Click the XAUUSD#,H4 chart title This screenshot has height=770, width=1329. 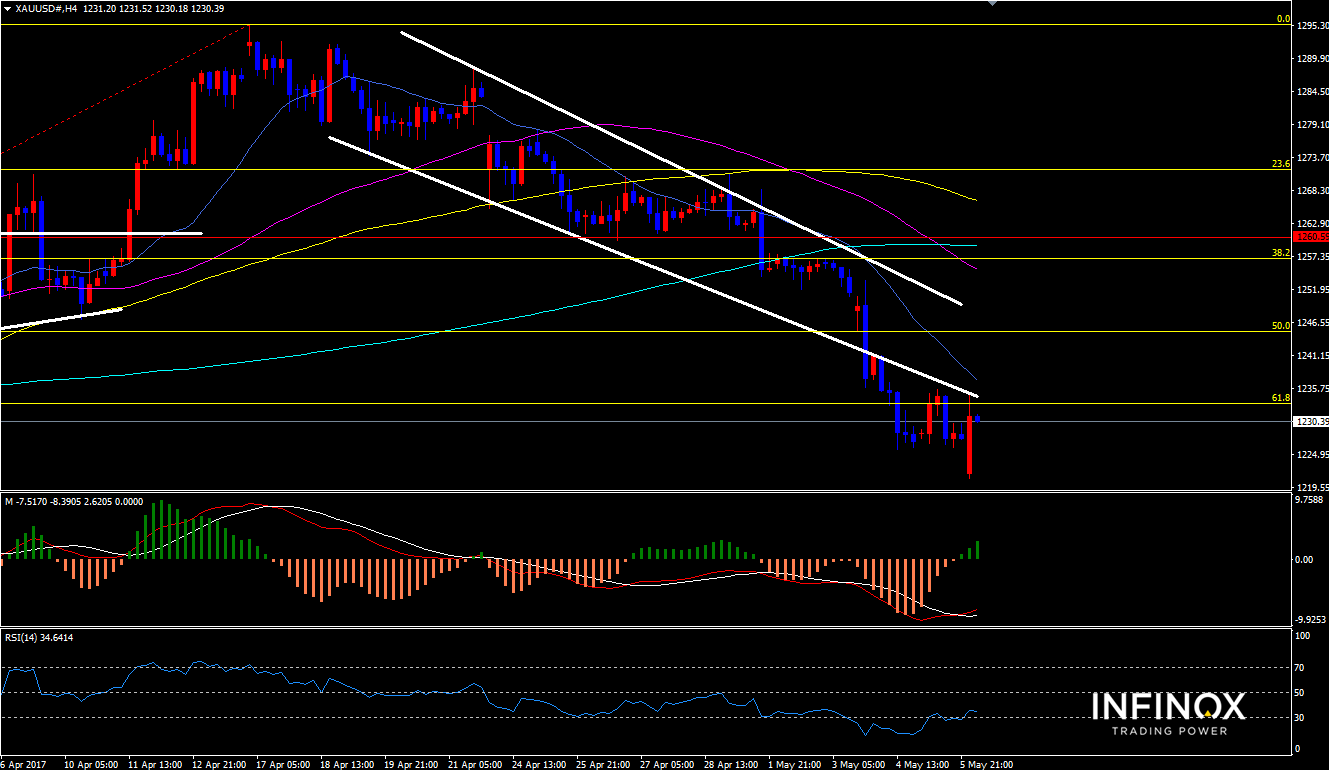(x=44, y=8)
